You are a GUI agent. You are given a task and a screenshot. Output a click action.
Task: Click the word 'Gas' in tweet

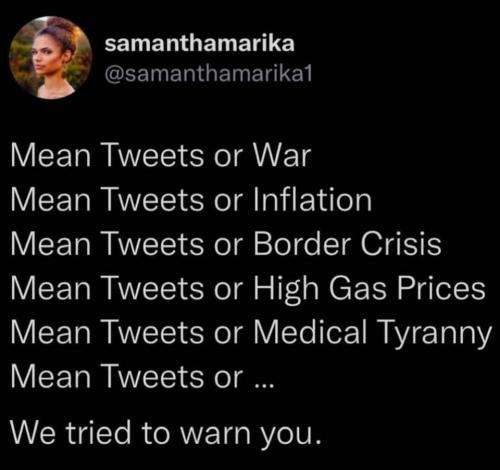(x=358, y=289)
